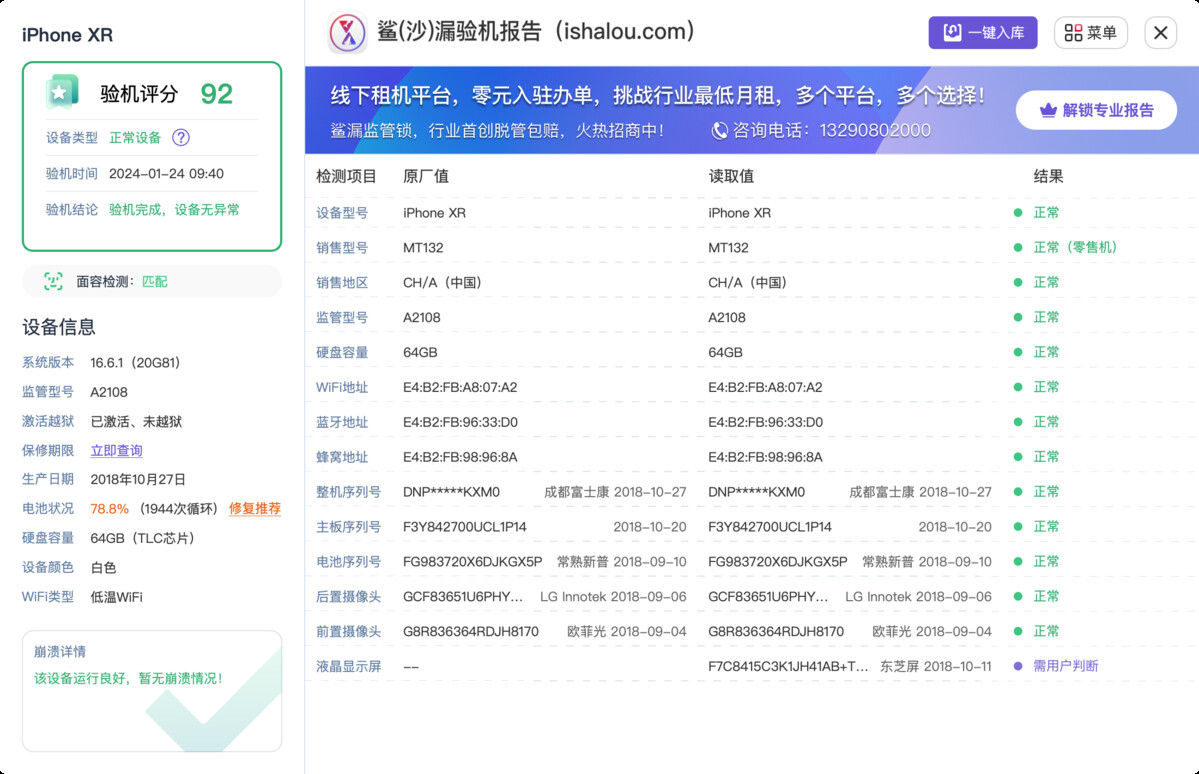Click the green status dot for 设备型号
Viewport: 1199px width, 774px height.
pyautogui.click(x=1018, y=213)
